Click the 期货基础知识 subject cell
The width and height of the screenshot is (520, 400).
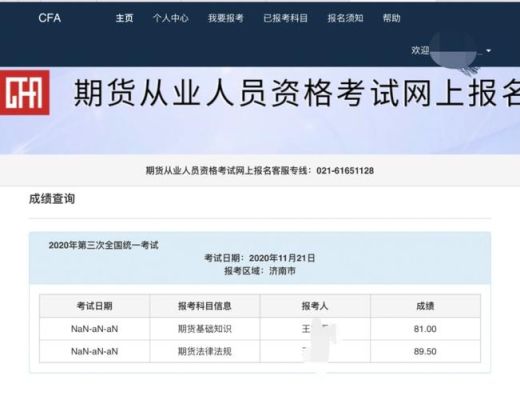click(205, 329)
